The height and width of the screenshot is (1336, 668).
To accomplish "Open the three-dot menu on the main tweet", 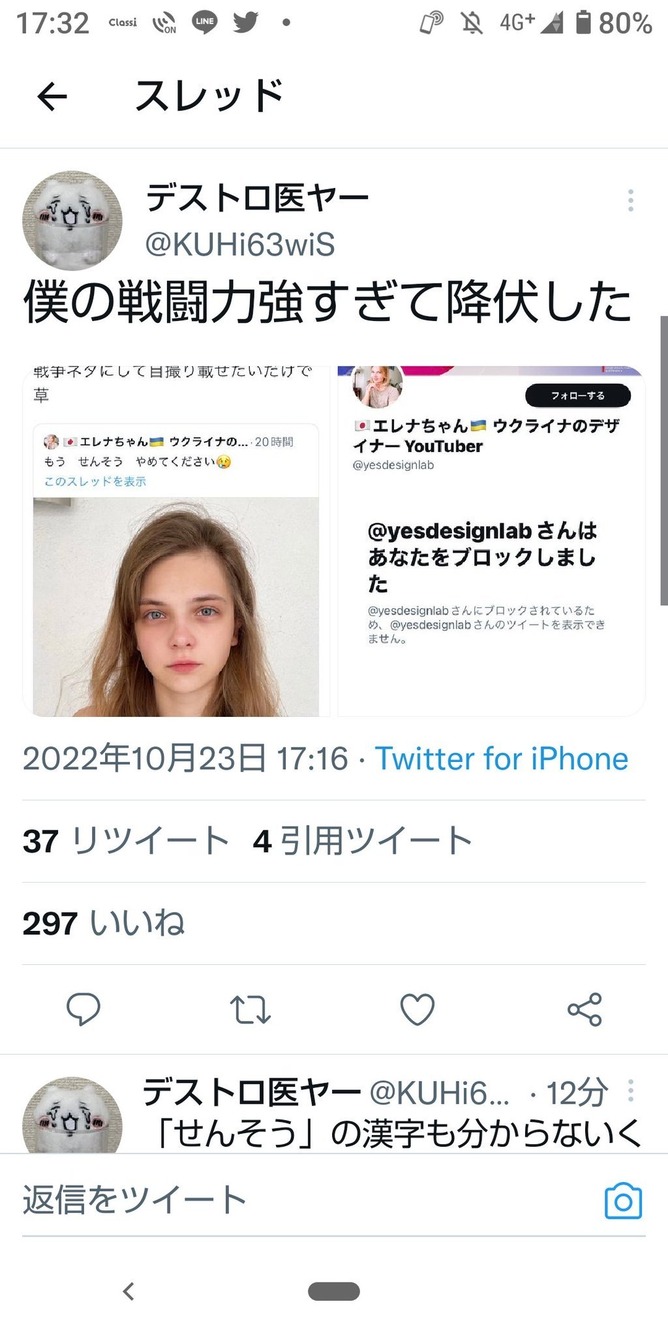I will 630,200.
